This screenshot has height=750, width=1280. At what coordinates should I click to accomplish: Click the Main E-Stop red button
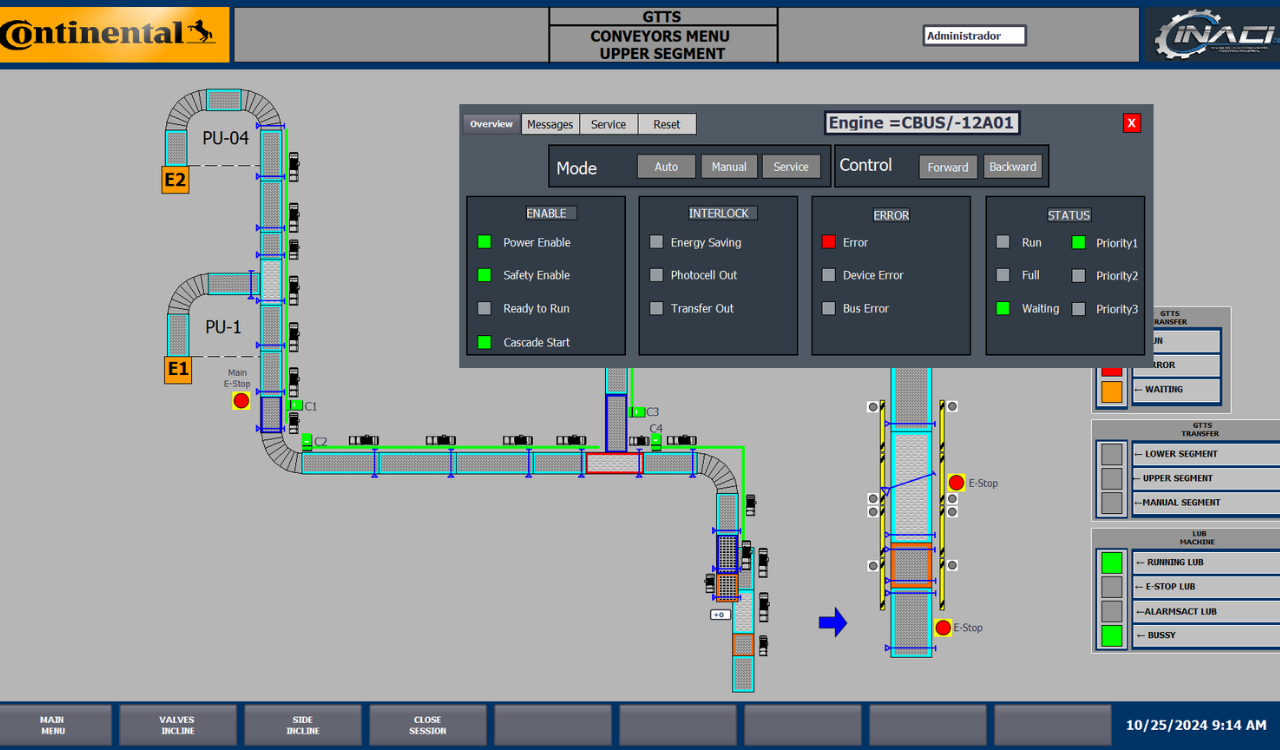[x=241, y=401]
